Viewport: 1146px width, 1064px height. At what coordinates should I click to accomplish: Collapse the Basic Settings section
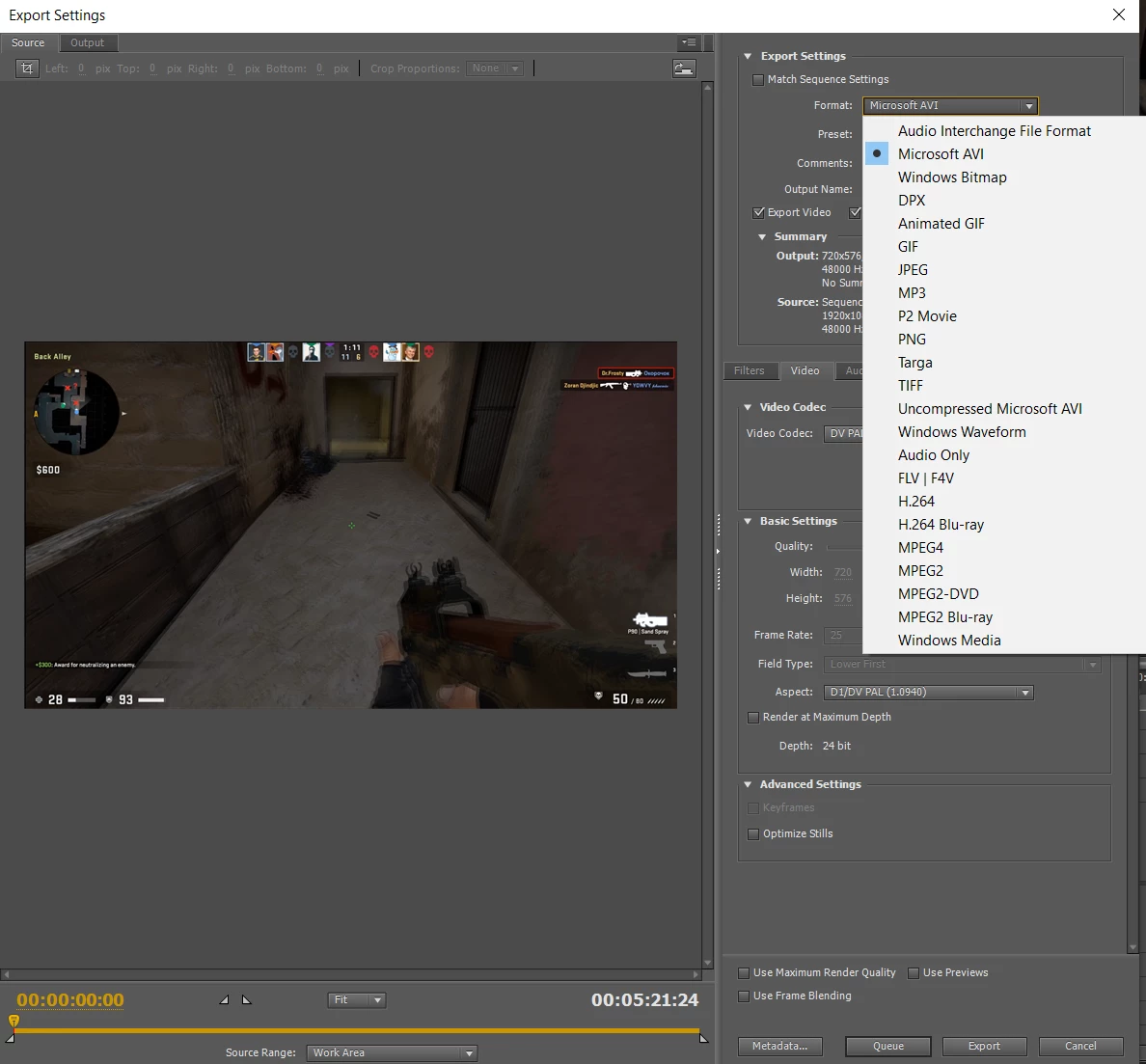pyautogui.click(x=748, y=521)
